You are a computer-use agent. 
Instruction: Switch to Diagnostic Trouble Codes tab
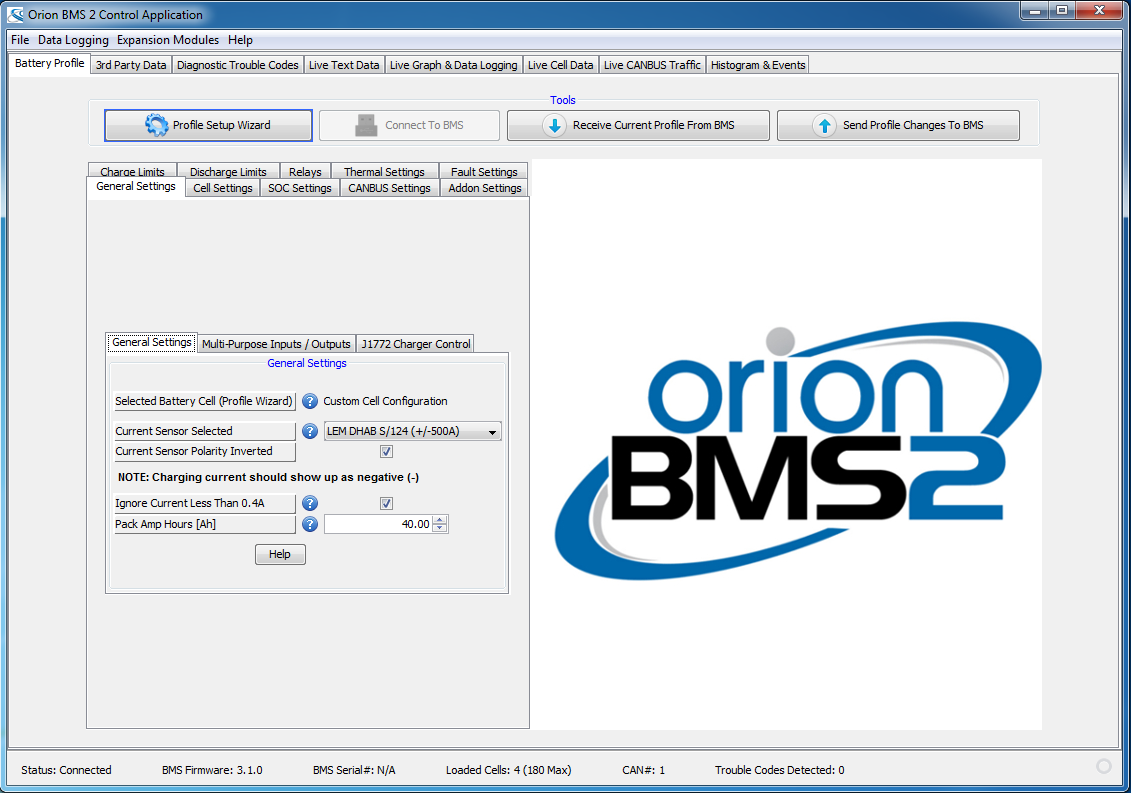pos(237,65)
